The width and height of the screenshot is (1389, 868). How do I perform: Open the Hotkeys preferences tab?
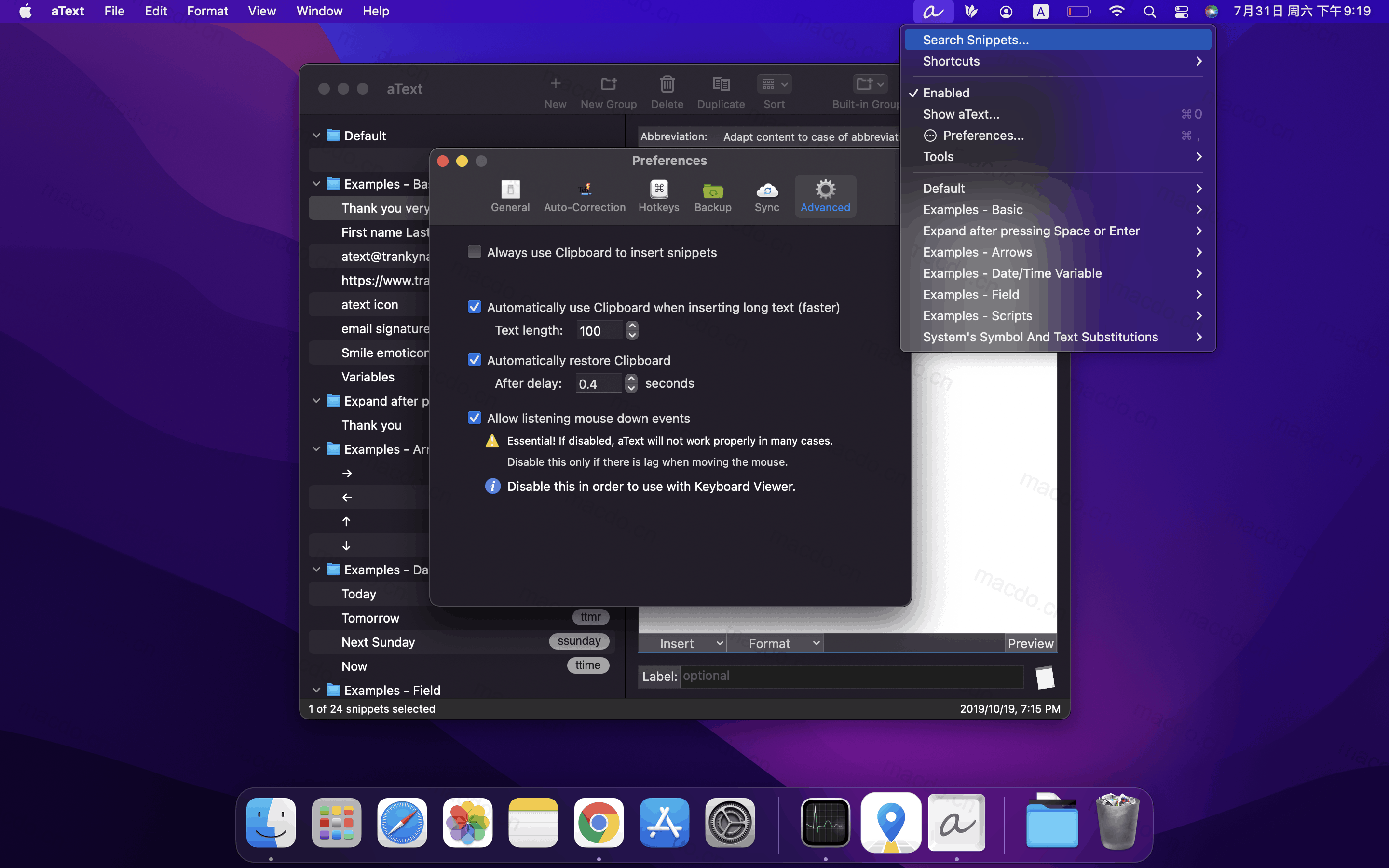658,196
